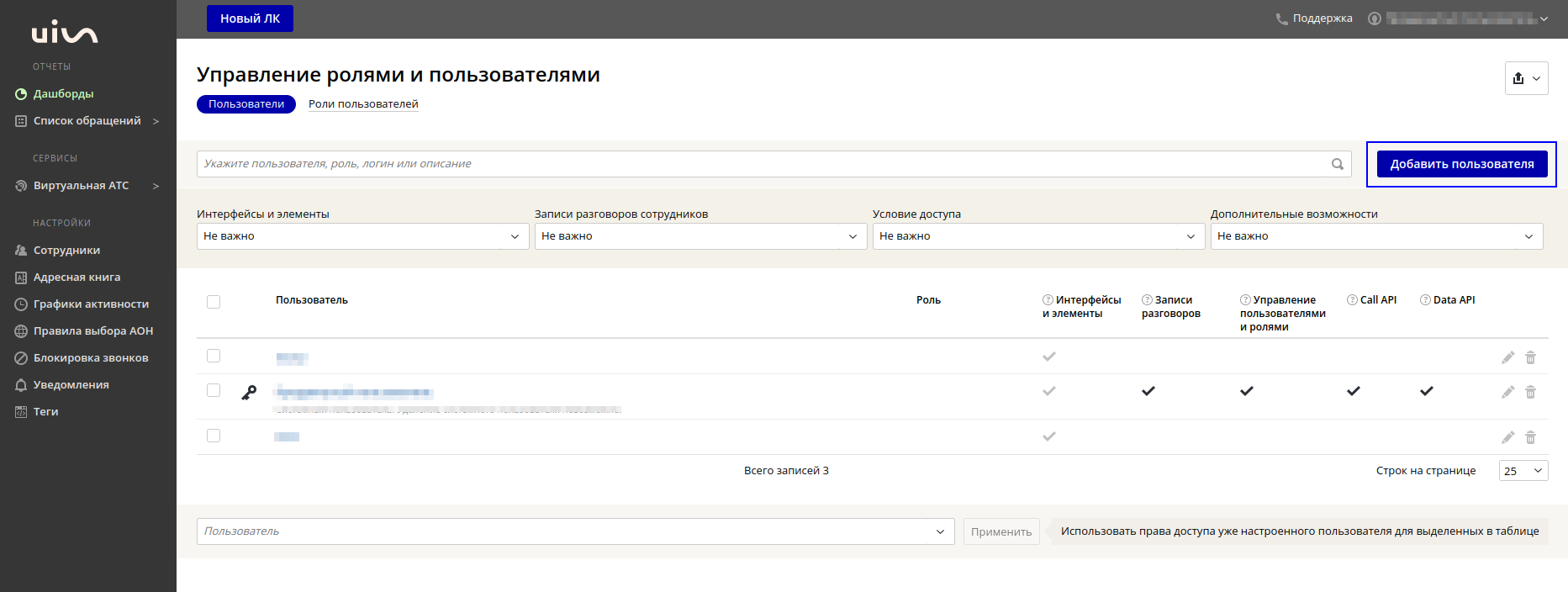Click the Добавить пользователя button
Screen dimensions: 1568x592
[x=1461, y=164]
